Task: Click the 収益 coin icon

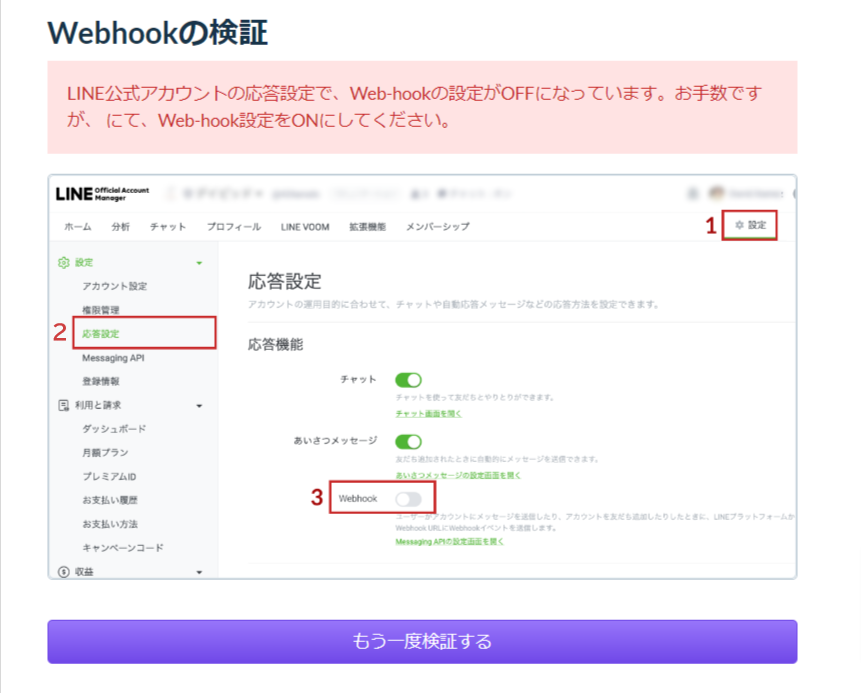Action: 64,572
